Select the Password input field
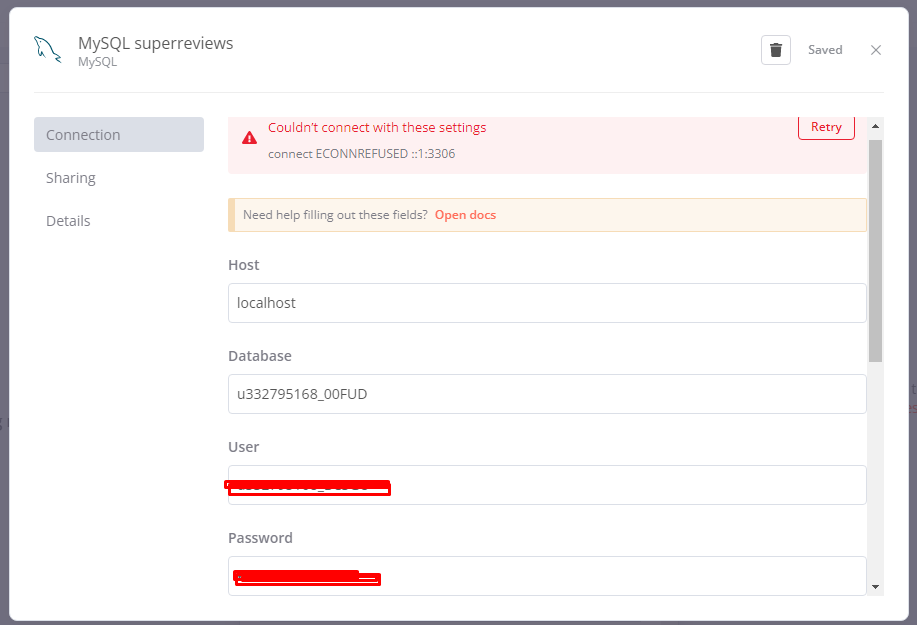917x625 pixels. point(547,576)
